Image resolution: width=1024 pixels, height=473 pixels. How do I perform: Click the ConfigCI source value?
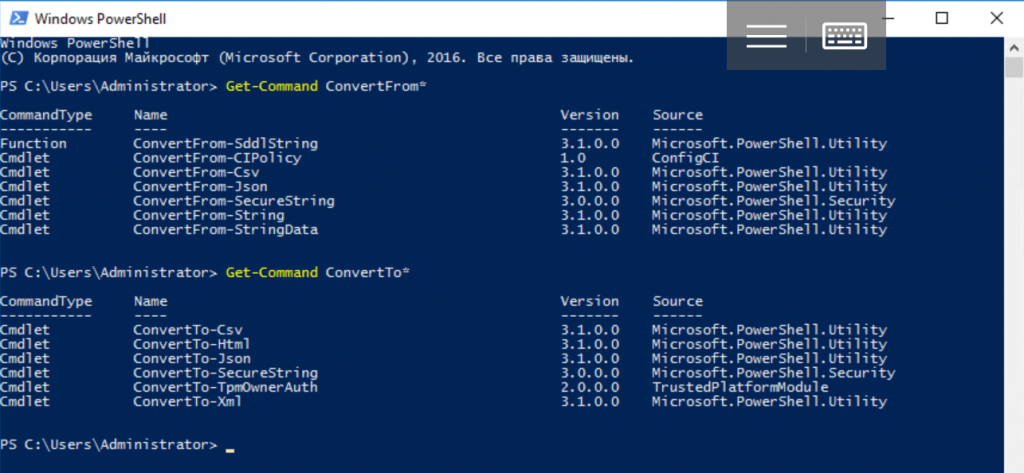[x=685, y=157]
